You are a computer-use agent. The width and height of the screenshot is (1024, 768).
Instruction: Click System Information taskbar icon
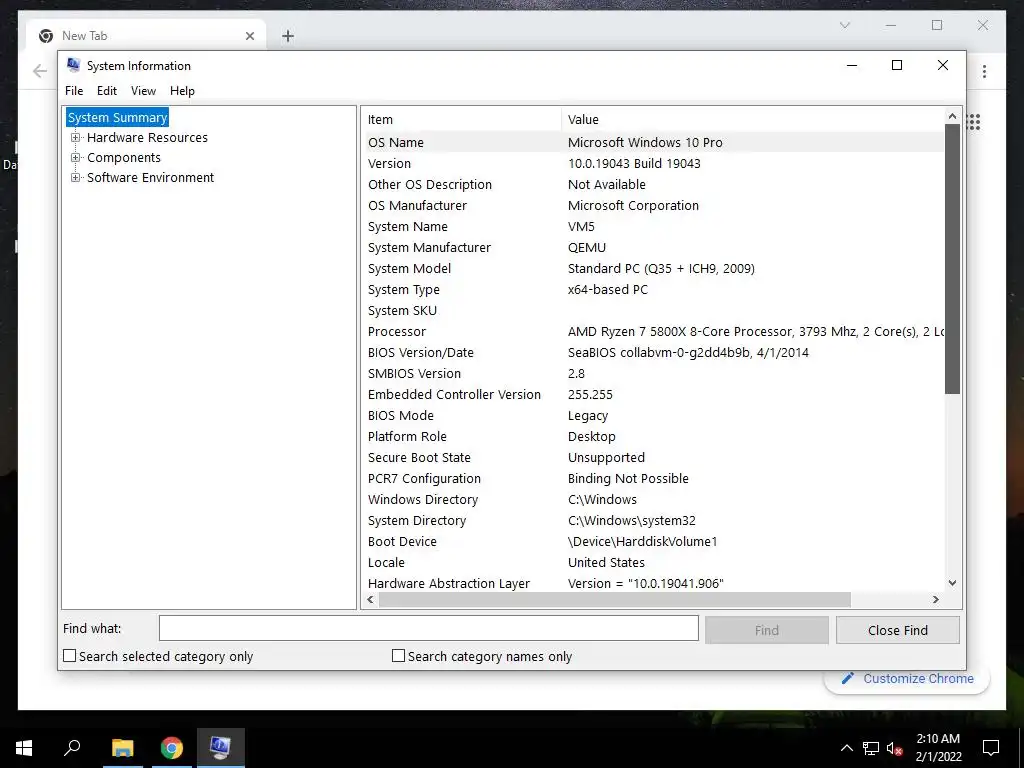pos(220,748)
